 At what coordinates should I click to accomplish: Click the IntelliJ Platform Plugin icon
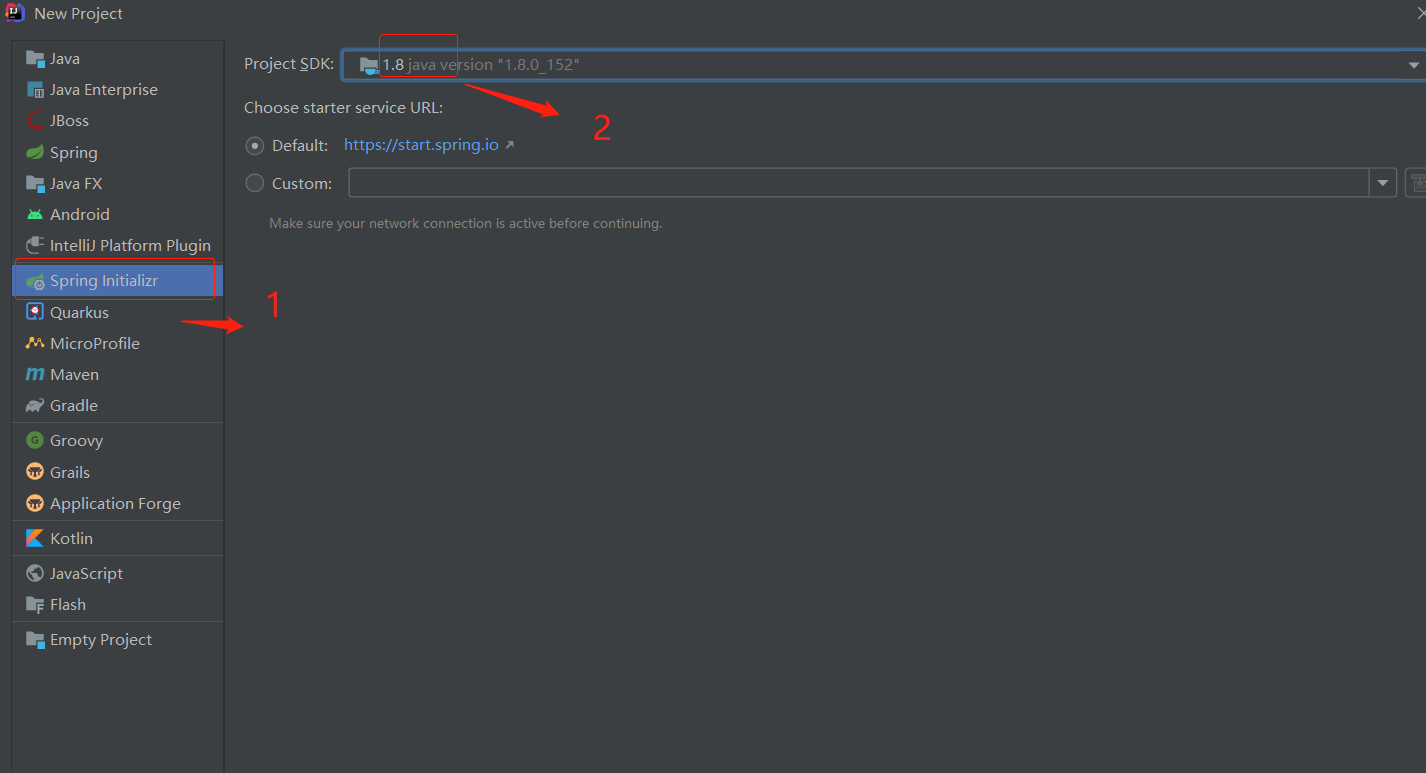(x=35, y=246)
